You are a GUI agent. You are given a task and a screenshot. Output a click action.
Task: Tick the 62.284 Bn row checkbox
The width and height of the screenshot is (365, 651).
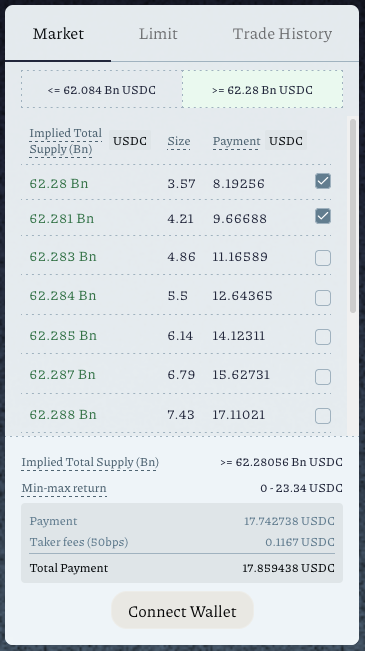point(323,298)
